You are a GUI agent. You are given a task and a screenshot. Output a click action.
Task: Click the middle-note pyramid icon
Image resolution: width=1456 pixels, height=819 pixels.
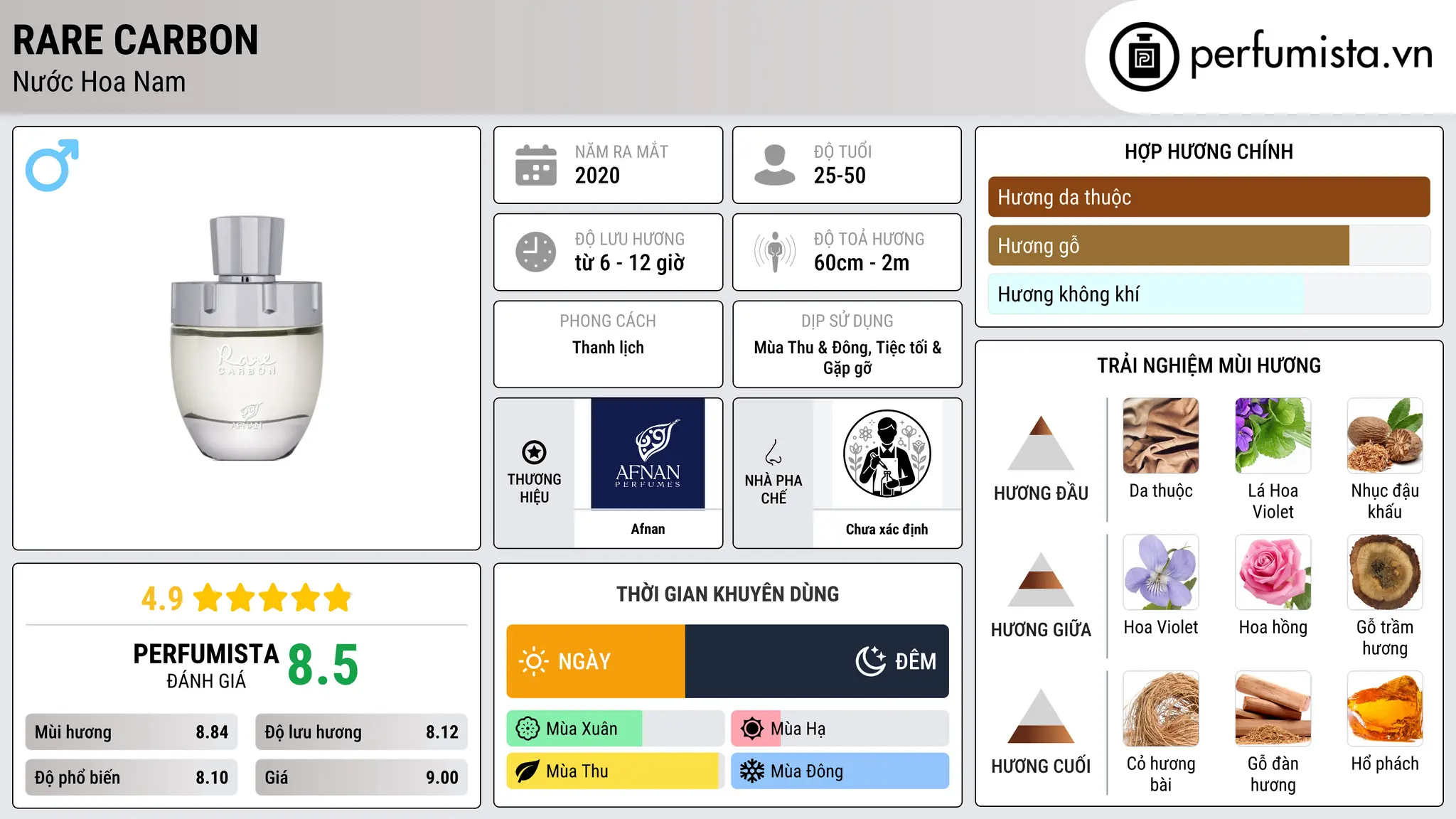[x=1041, y=579]
